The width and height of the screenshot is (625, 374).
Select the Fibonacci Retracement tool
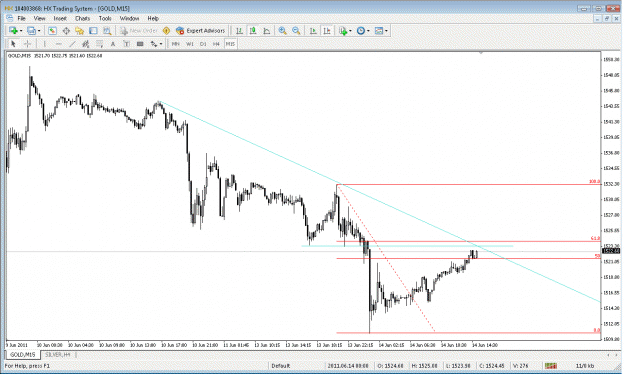coord(99,44)
